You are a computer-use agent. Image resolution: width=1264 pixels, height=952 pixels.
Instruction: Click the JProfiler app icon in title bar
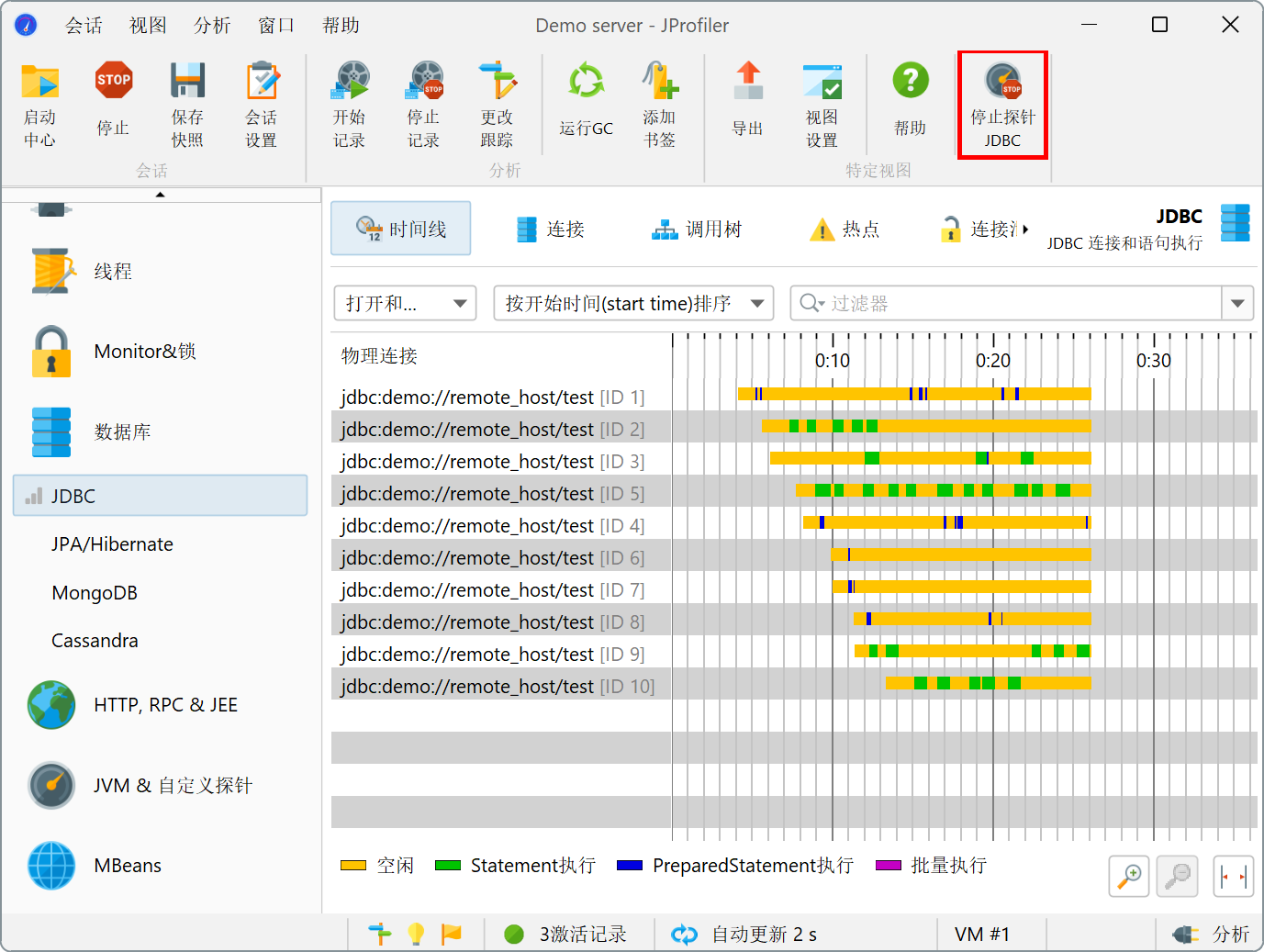pyautogui.click(x=26, y=25)
